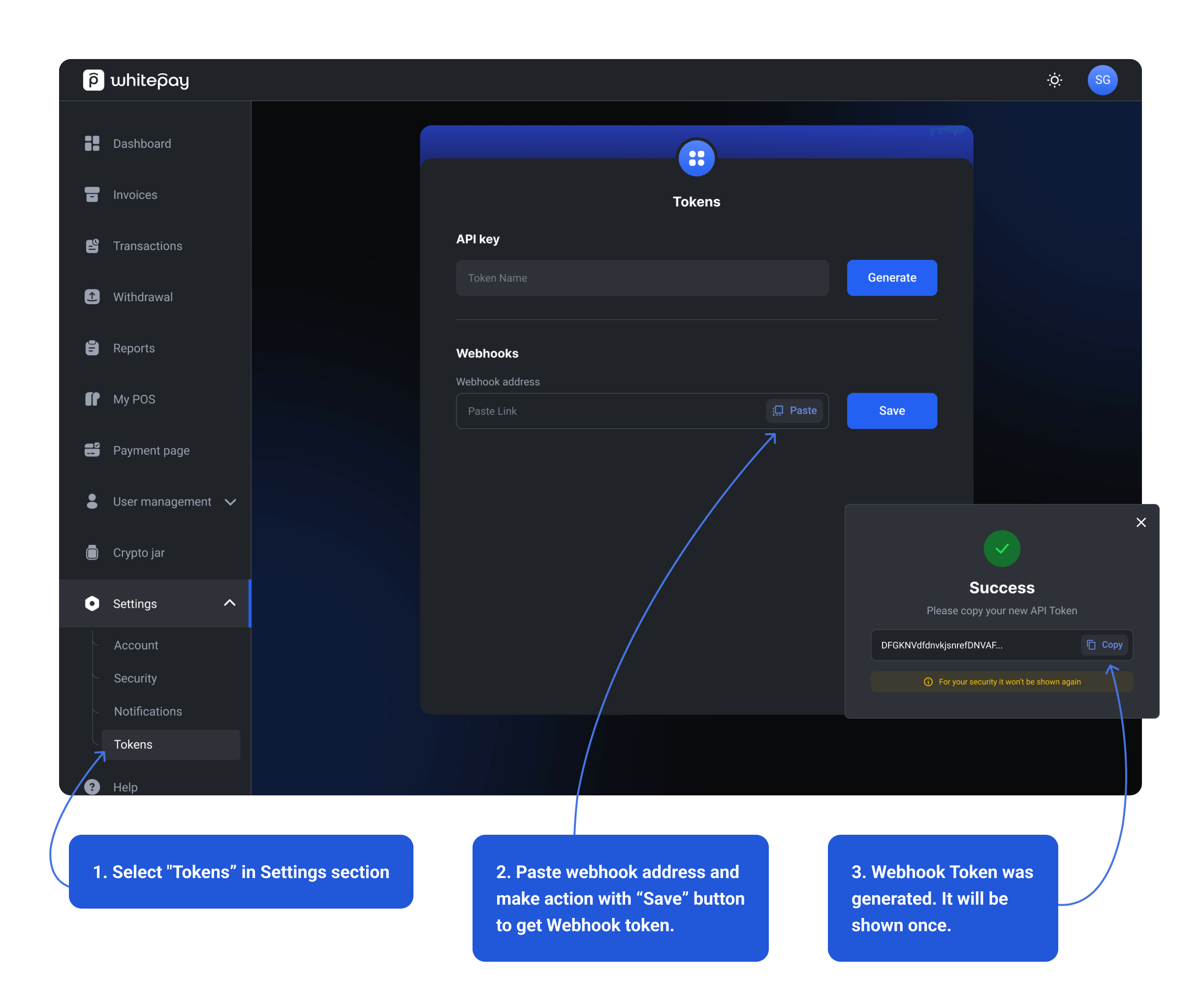The width and height of the screenshot is (1201, 1008).
Task: Click the Dashboard grid icon
Action: coord(92,144)
